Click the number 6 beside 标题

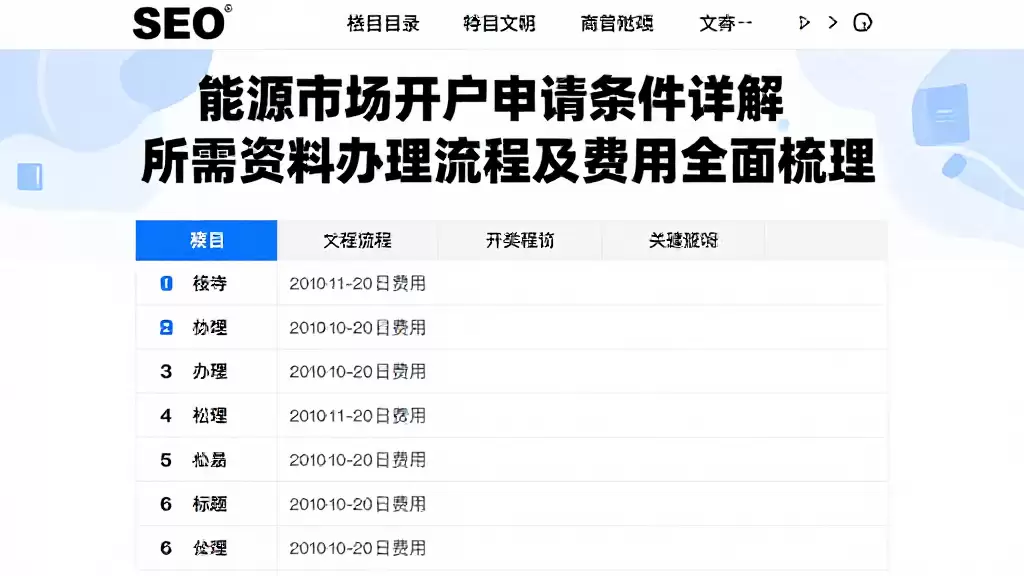click(x=166, y=504)
